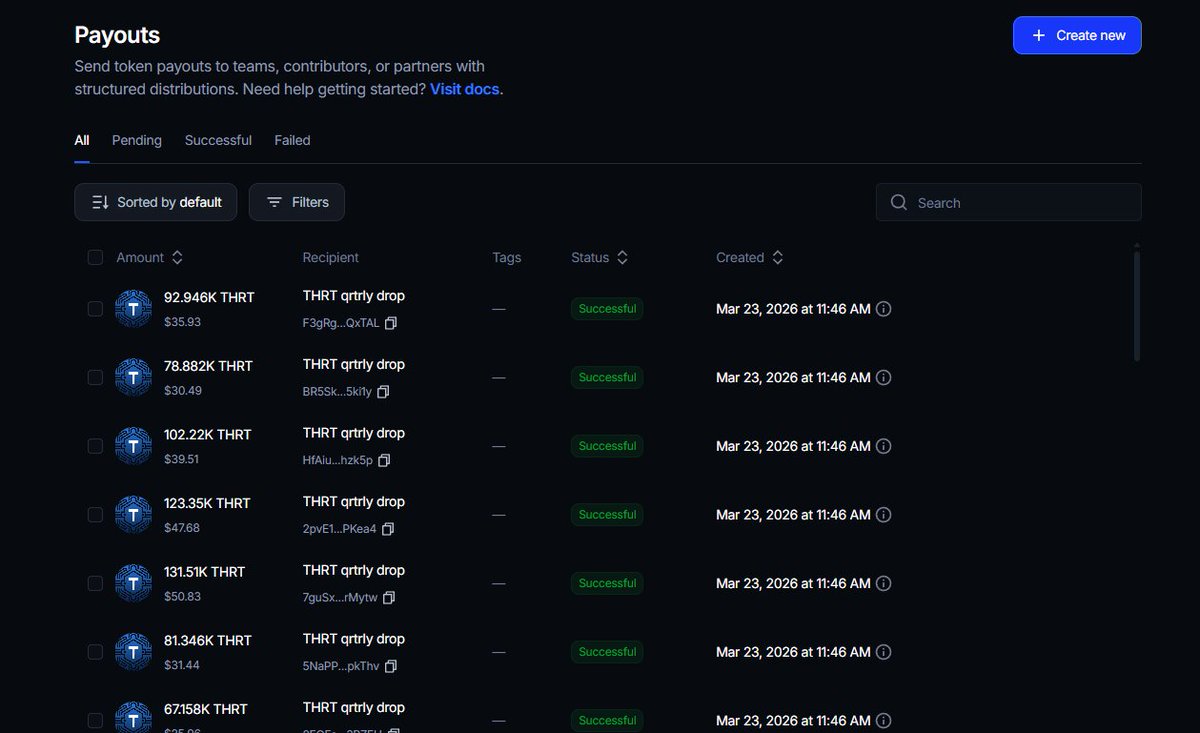The width and height of the screenshot is (1200, 733).
Task: Click the Successful badge on the 123.35K THRT row
Action: tap(607, 515)
